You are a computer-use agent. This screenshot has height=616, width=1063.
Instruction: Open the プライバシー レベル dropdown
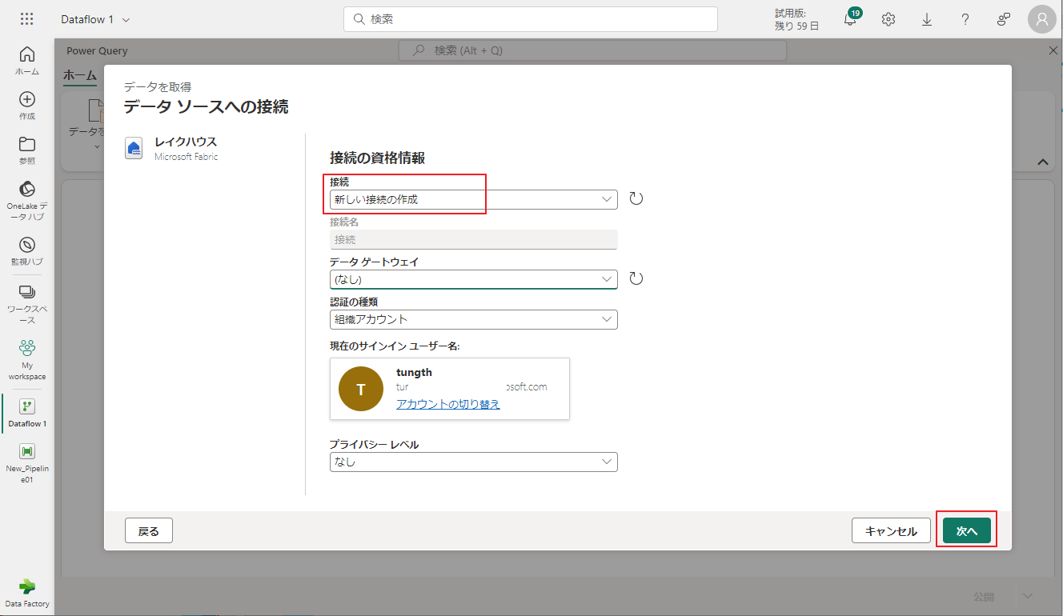click(x=473, y=462)
